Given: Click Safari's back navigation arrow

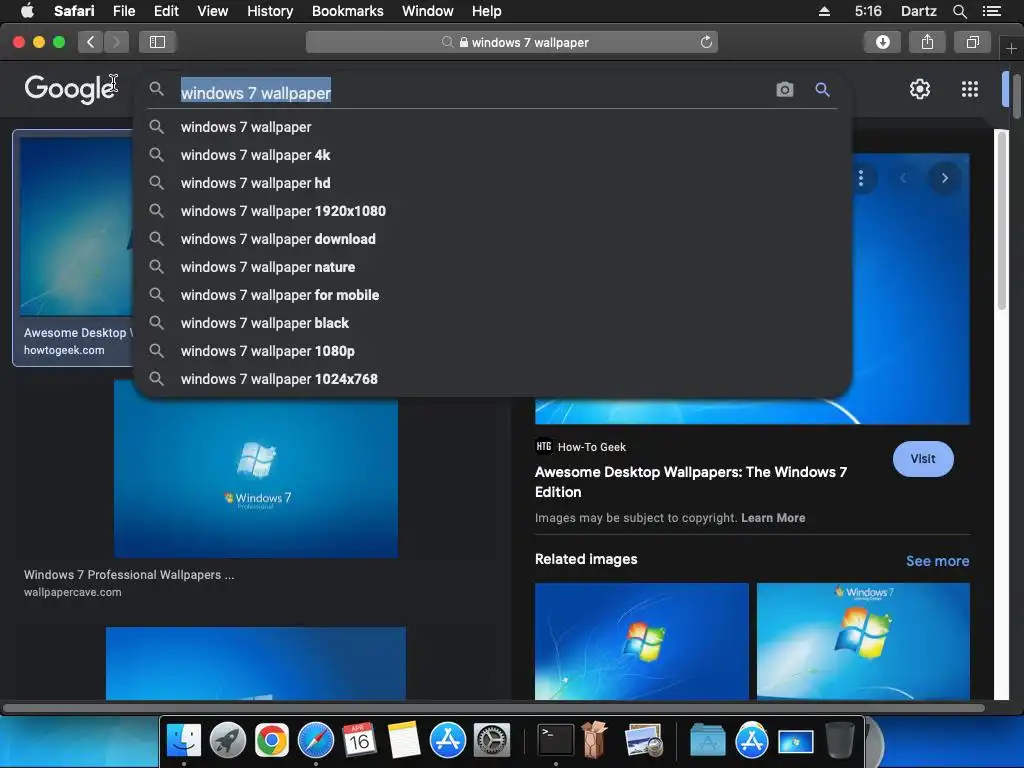Looking at the screenshot, I should point(91,42).
